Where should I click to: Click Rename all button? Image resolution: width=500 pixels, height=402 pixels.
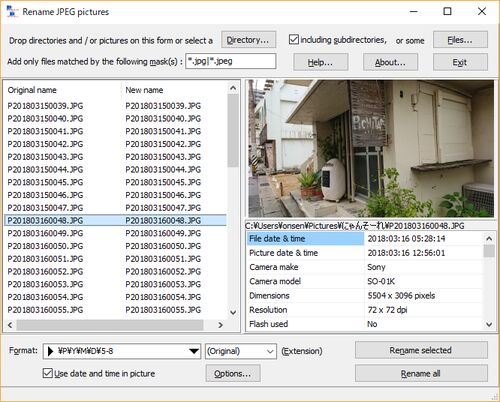pyautogui.click(x=421, y=373)
